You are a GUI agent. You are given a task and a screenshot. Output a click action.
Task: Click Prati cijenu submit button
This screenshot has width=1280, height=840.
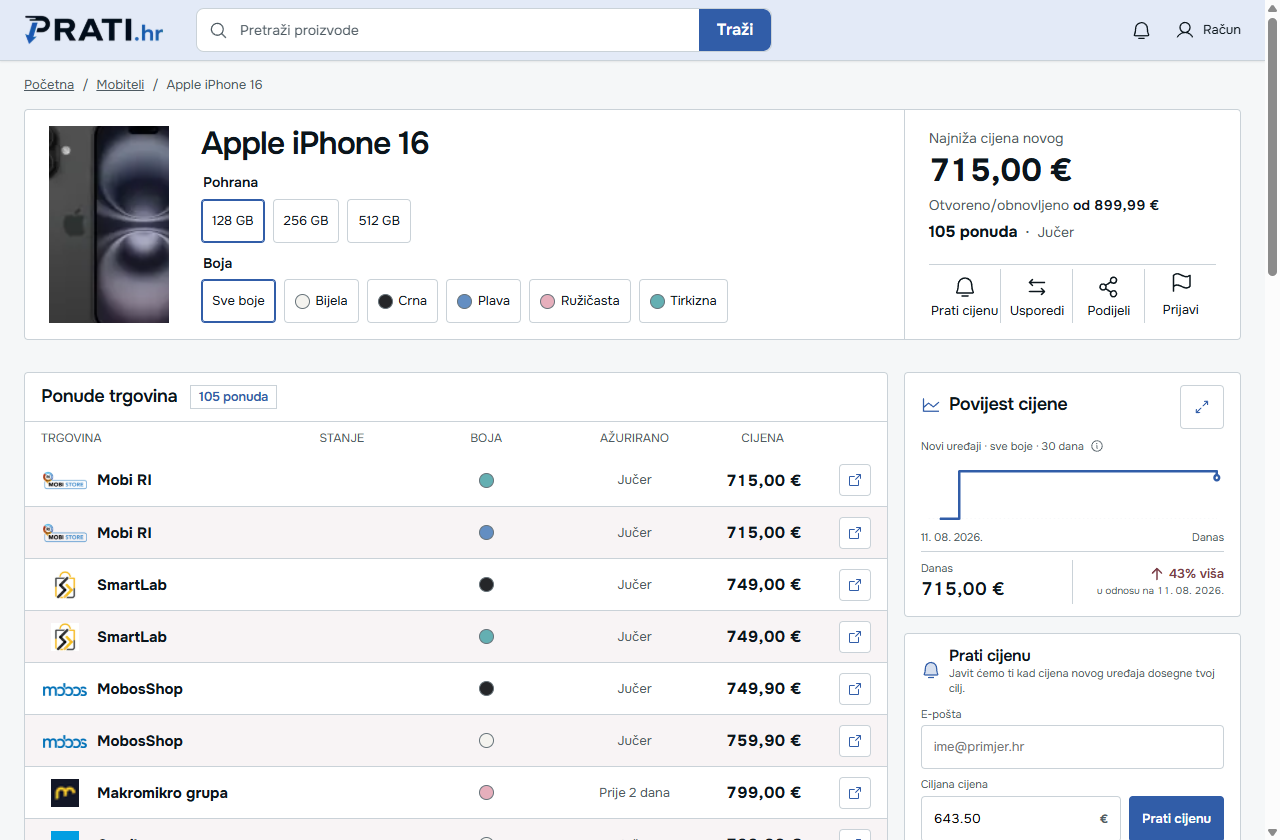tap(1176, 818)
